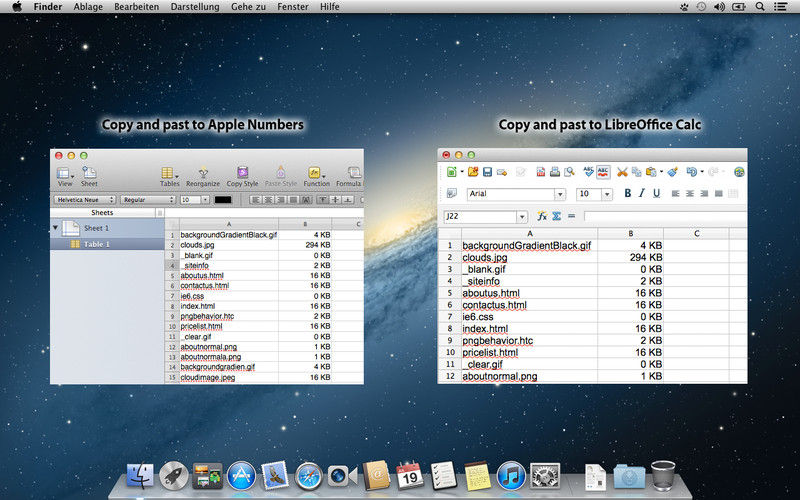The width and height of the screenshot is (800, 500).
Task: Open the Gehe zu menu
Action: pos(248,7)
